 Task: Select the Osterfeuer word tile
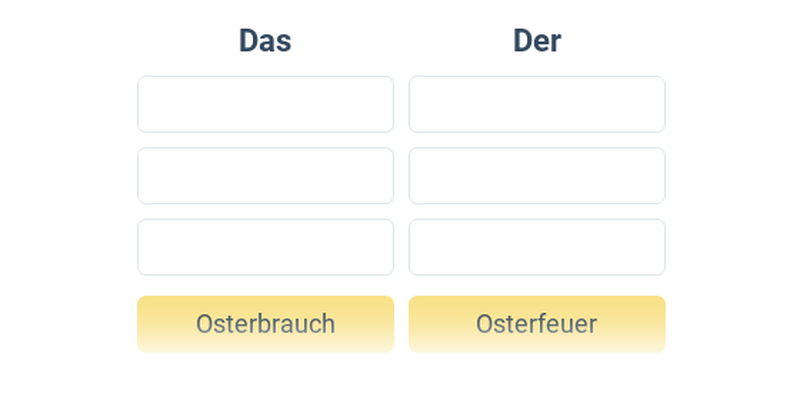click(x=537, y=324)
